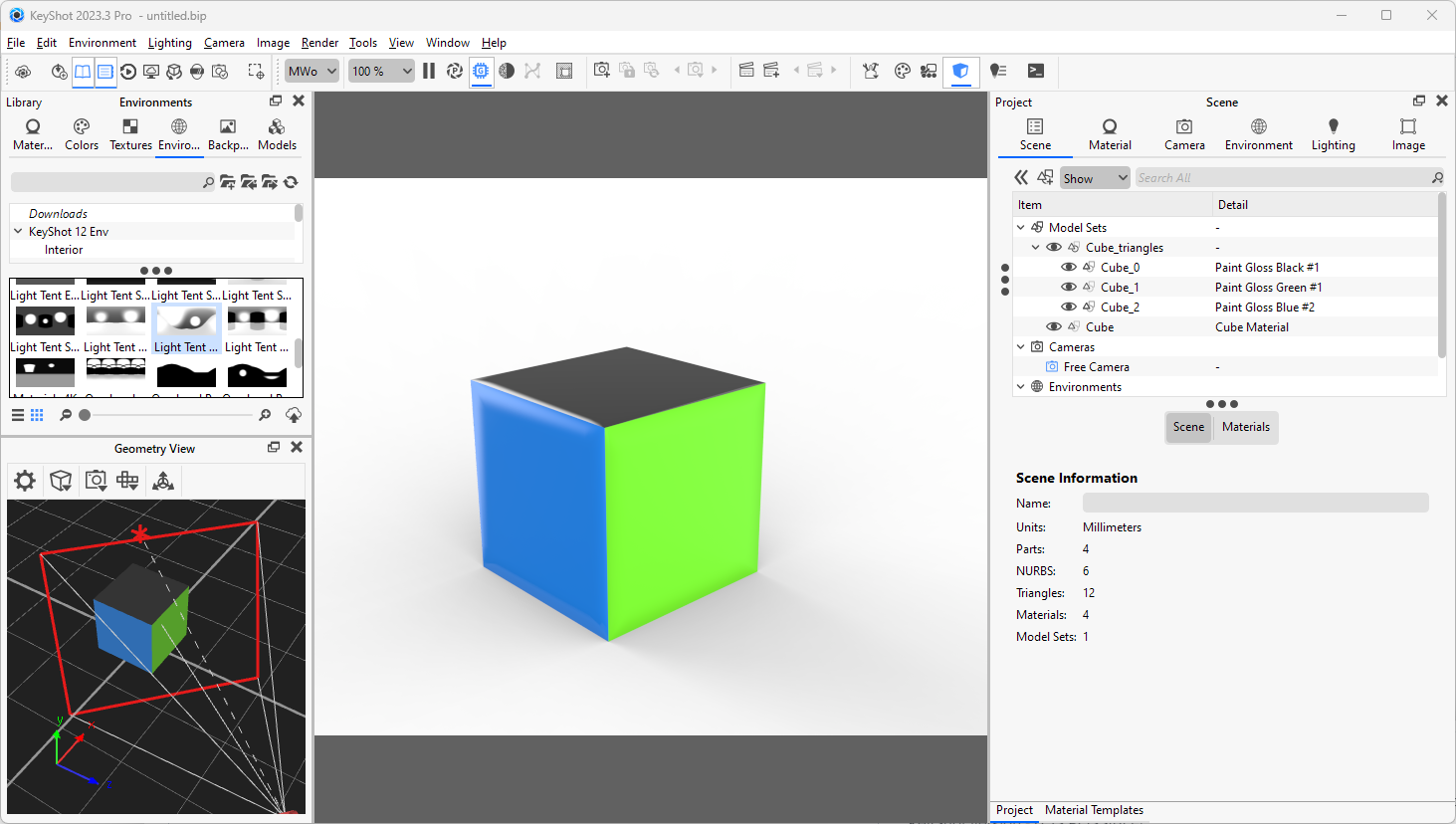Pause the real-time render
This screenshot has width=1456, height=824.
click(429, 71)
